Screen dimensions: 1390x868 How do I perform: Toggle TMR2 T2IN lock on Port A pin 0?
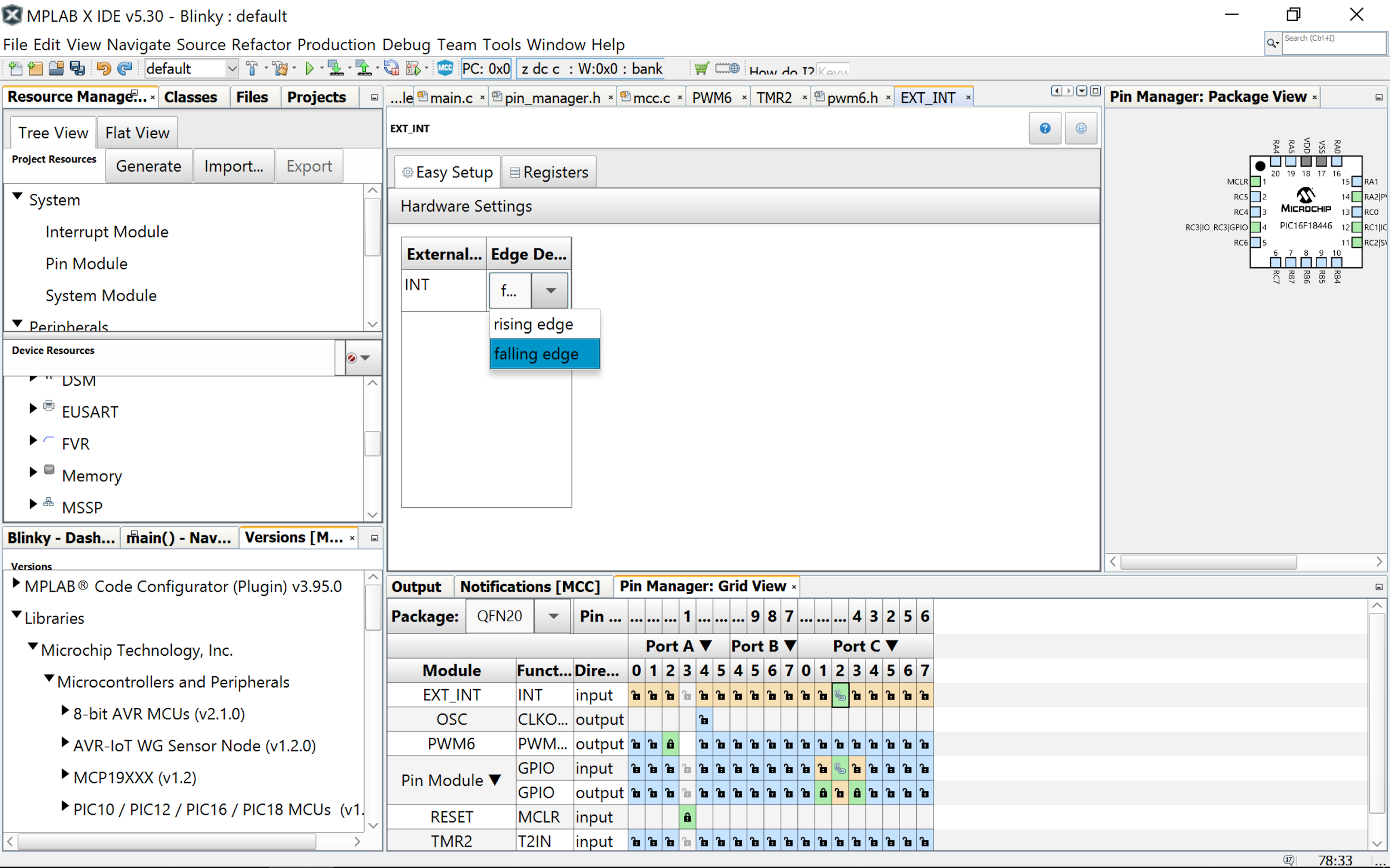tap(636, 842)
